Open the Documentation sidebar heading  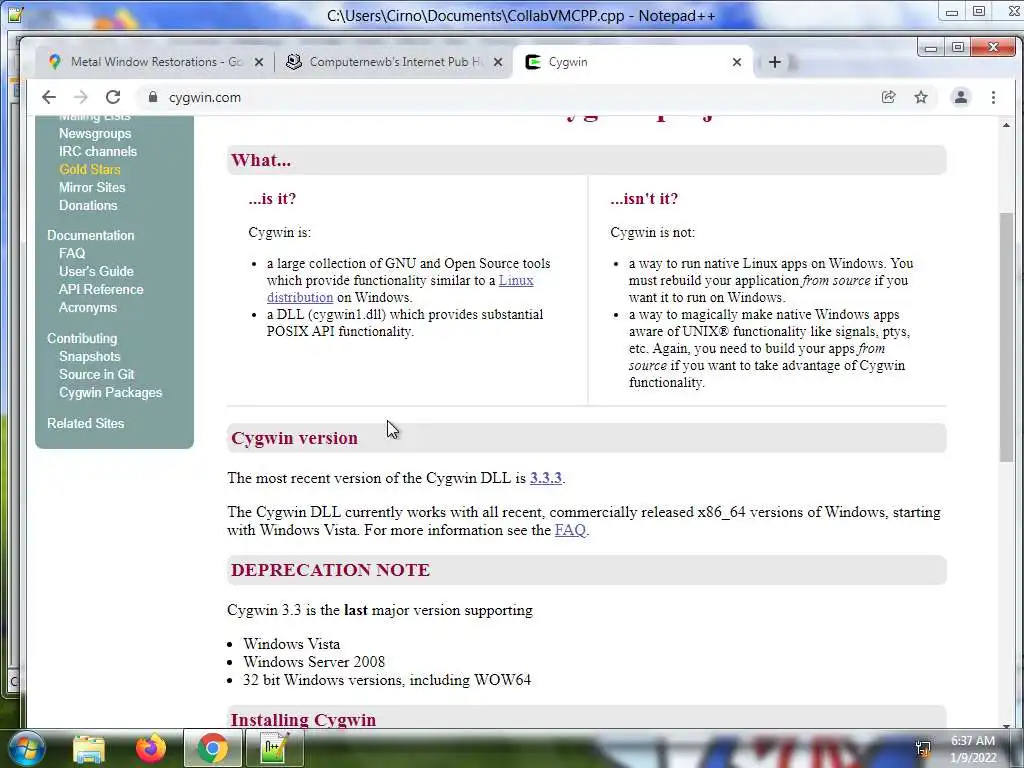point(91,235)
